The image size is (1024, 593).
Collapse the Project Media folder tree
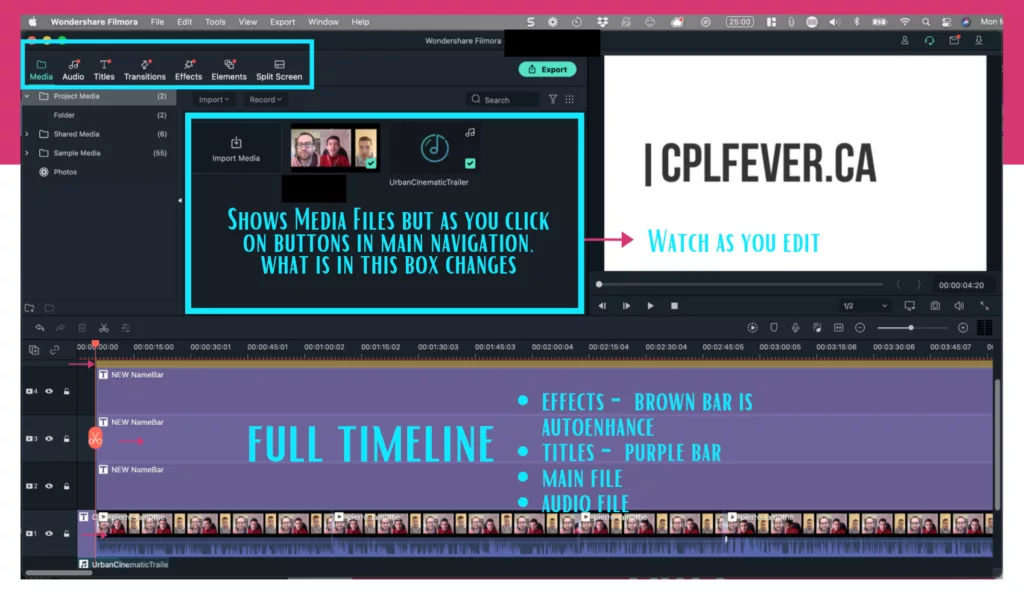27,96
